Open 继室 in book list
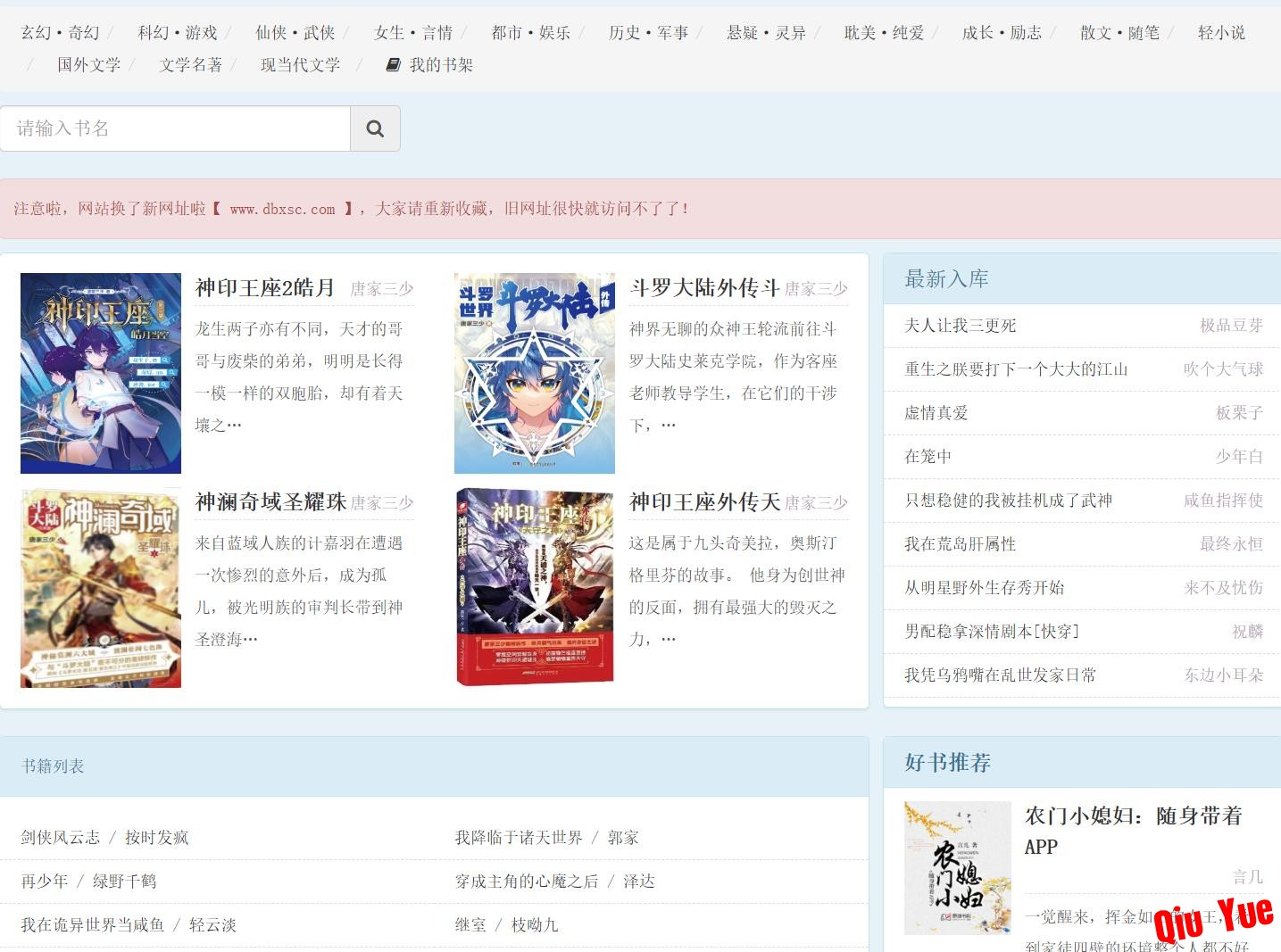The width and height of the screenshot is (1281, 952). coord(470,925)
